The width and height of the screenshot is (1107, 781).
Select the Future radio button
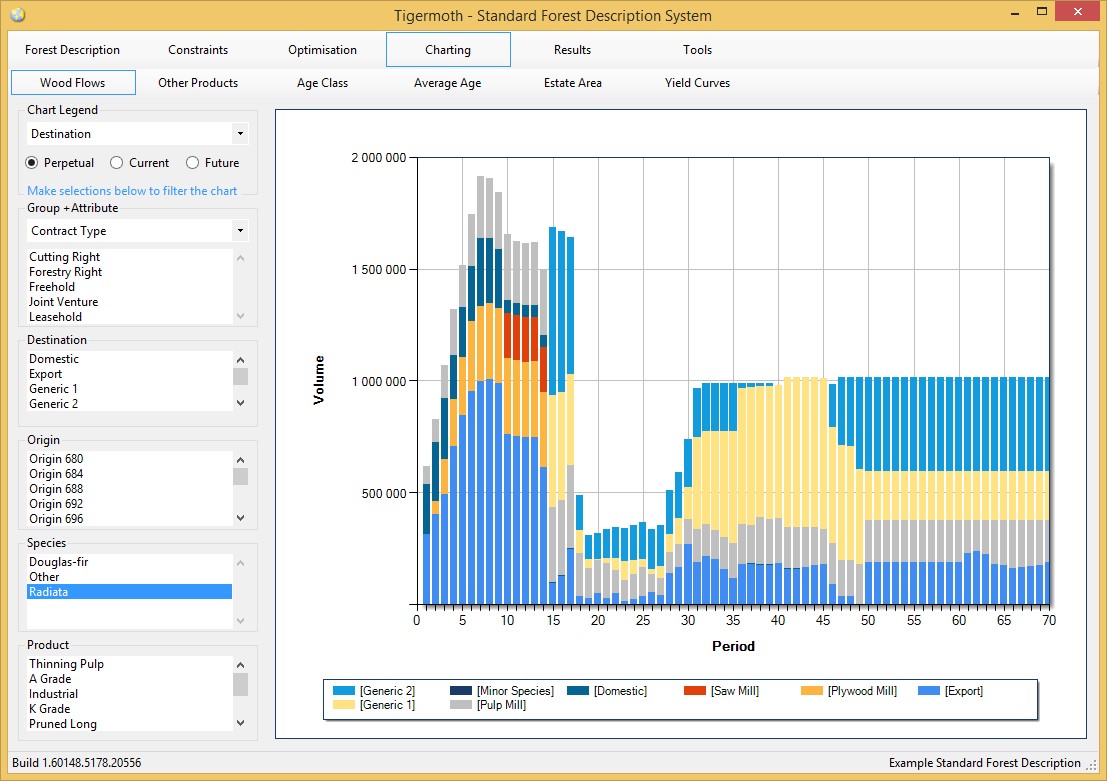pyautogui.click(x=192, y=163)
